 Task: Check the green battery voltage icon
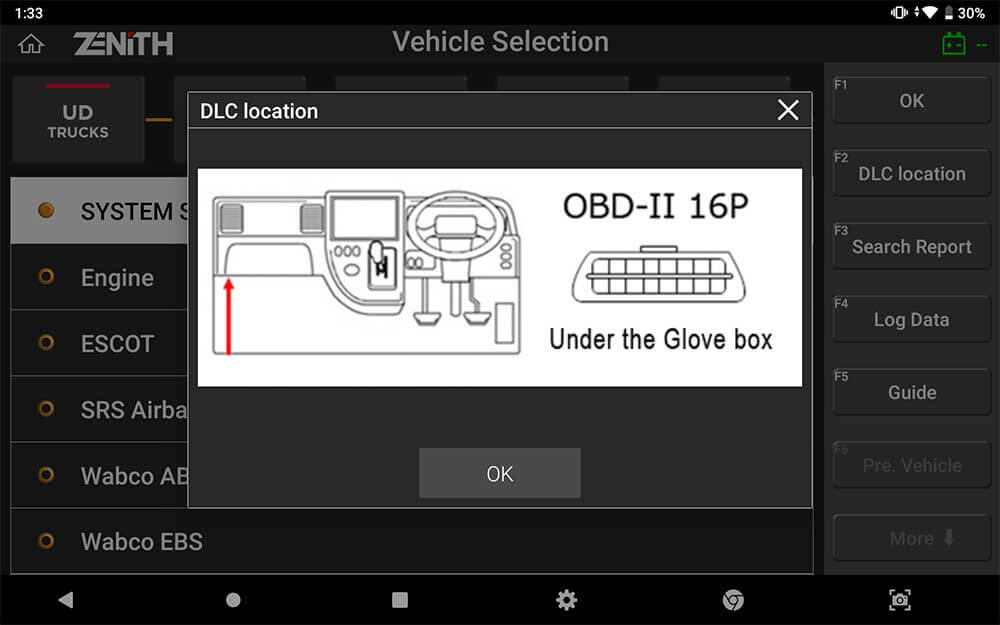[953, 44]
